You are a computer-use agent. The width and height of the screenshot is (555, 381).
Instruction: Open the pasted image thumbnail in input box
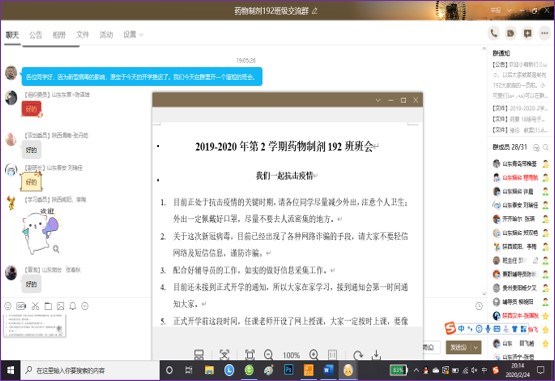34,325
